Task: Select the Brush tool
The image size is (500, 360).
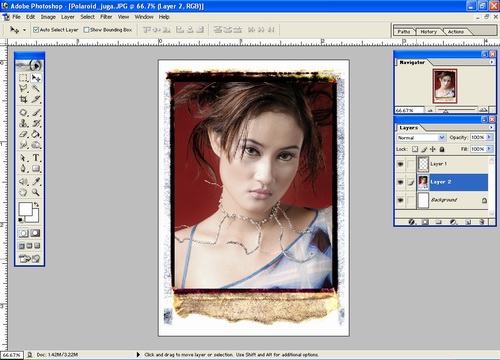Action: pos(36,113)
